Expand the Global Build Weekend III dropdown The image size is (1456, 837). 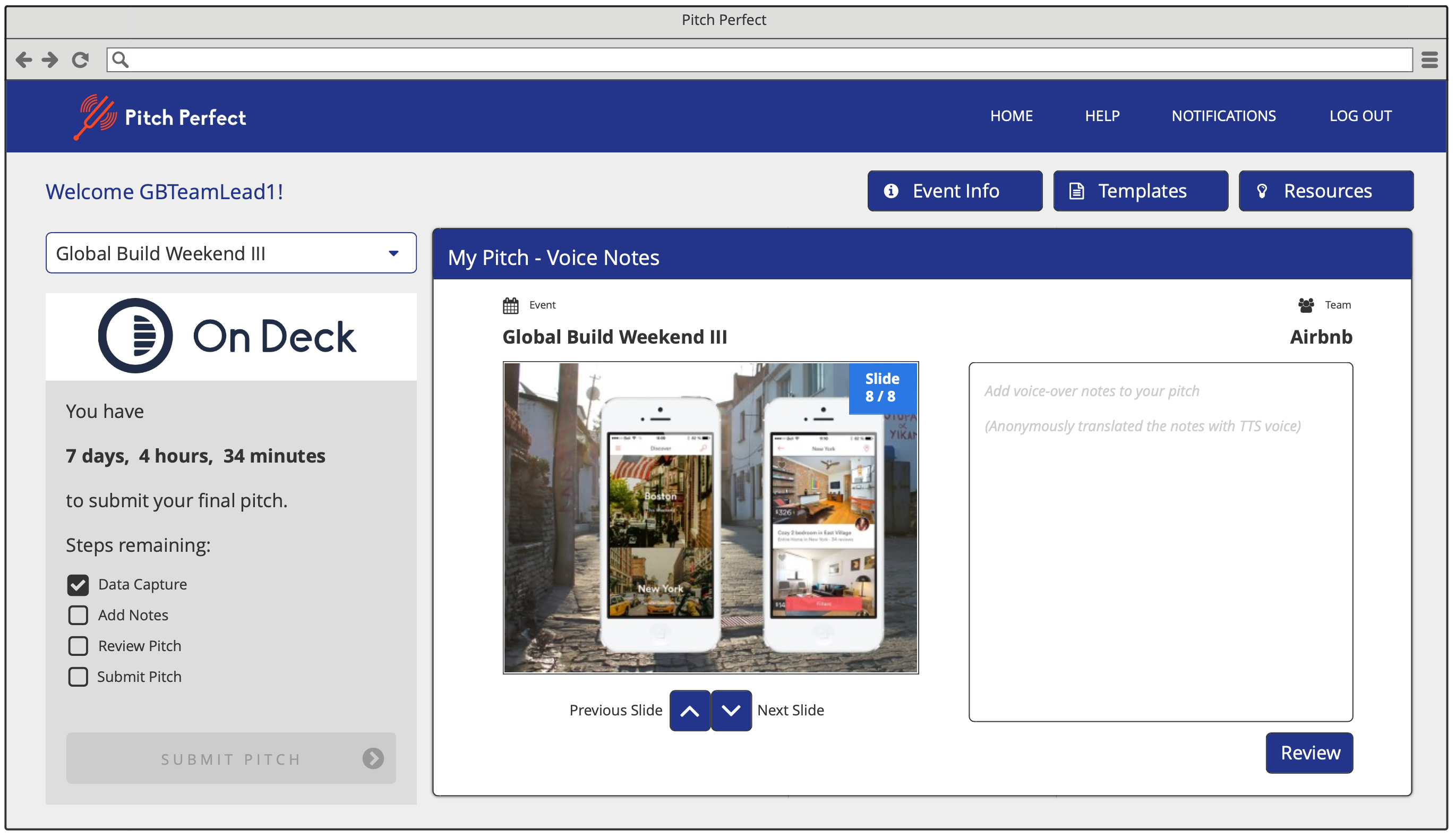pos(231,253)
